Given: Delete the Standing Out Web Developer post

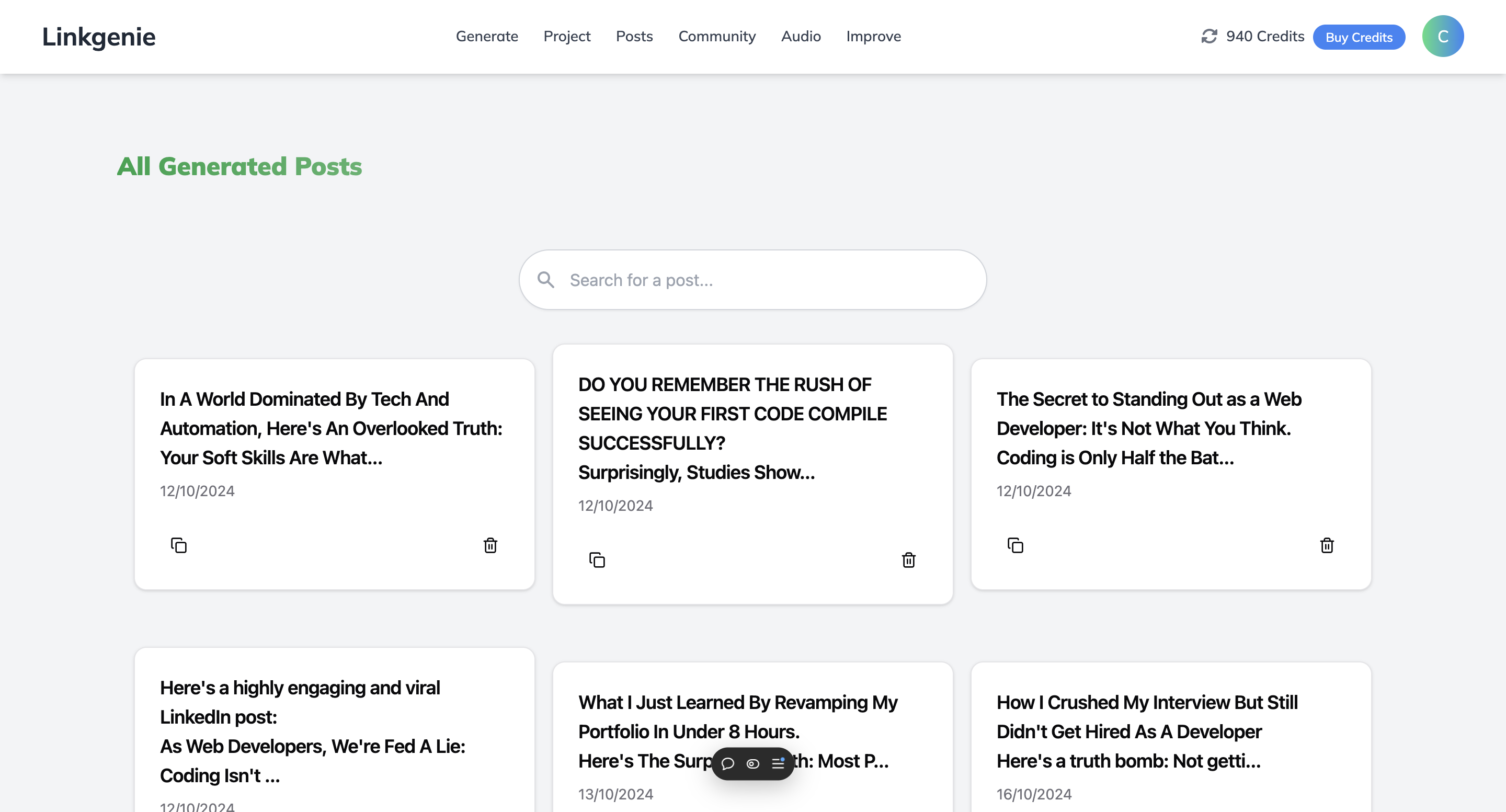Looking at the screenshot, I should click(x=1327, y=545).
